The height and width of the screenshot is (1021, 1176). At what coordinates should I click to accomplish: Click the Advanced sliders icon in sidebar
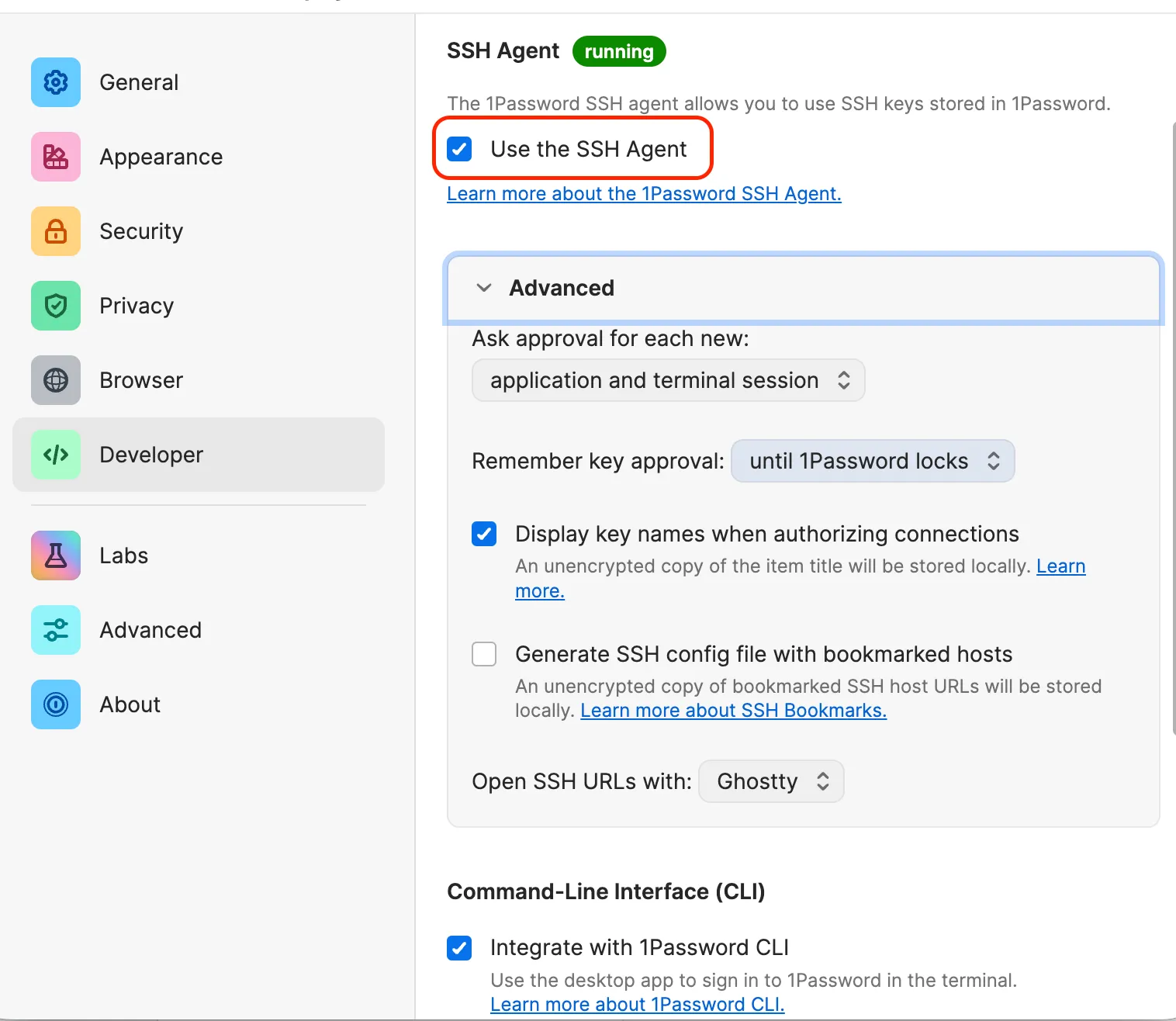pos(56,630)
